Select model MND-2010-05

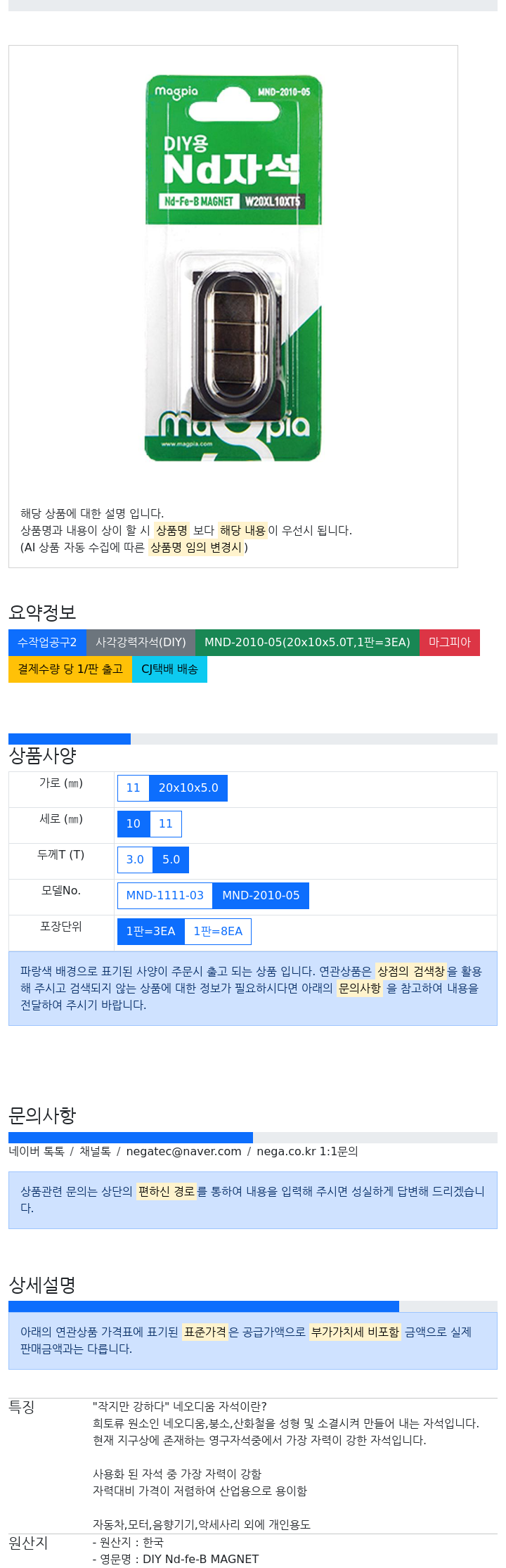coord(261,896)
